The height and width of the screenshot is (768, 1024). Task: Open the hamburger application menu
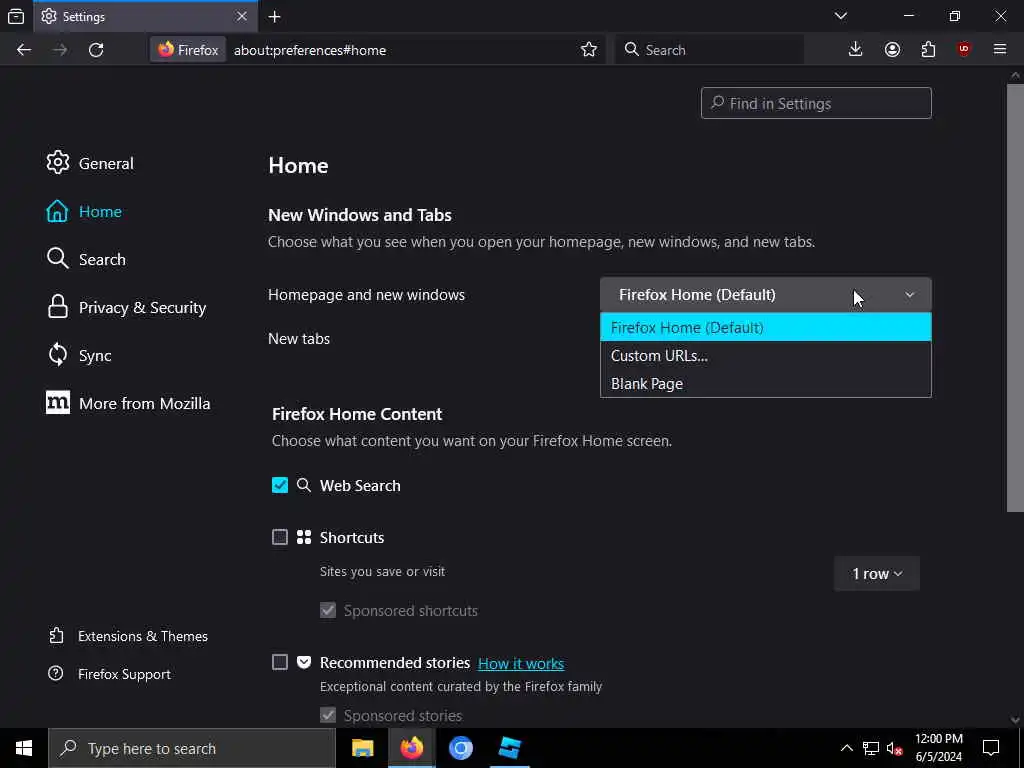(x=1000, y=50)
